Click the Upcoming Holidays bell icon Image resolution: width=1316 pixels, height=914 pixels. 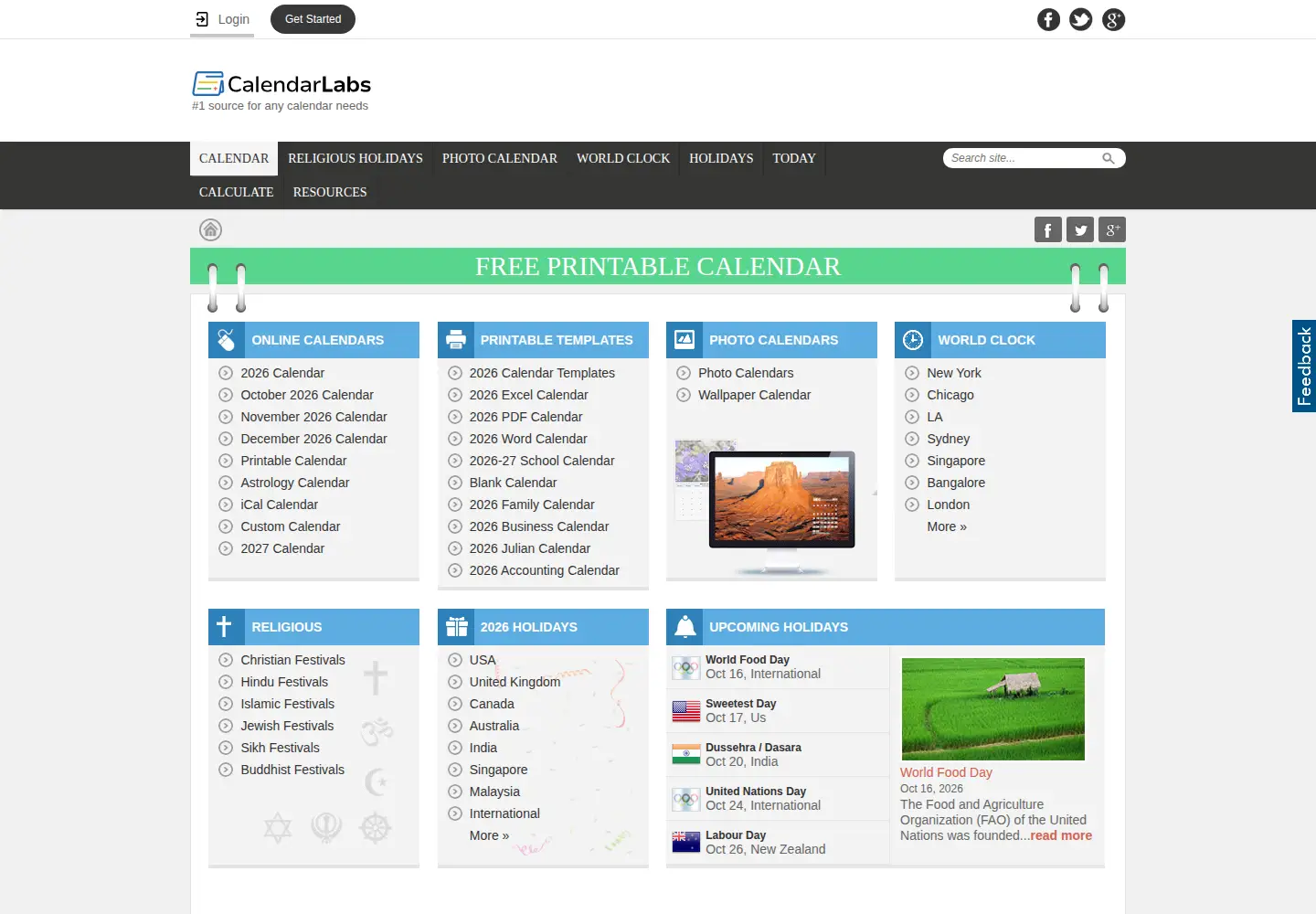[685, 627]
